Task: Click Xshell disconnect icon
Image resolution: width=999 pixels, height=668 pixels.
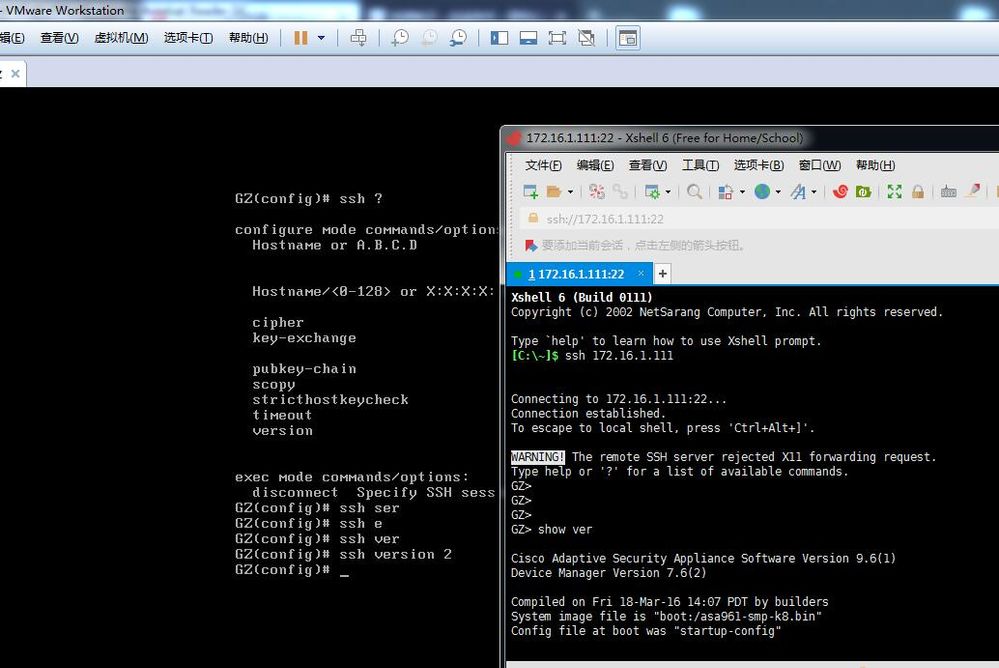Action: pos(597,192)
